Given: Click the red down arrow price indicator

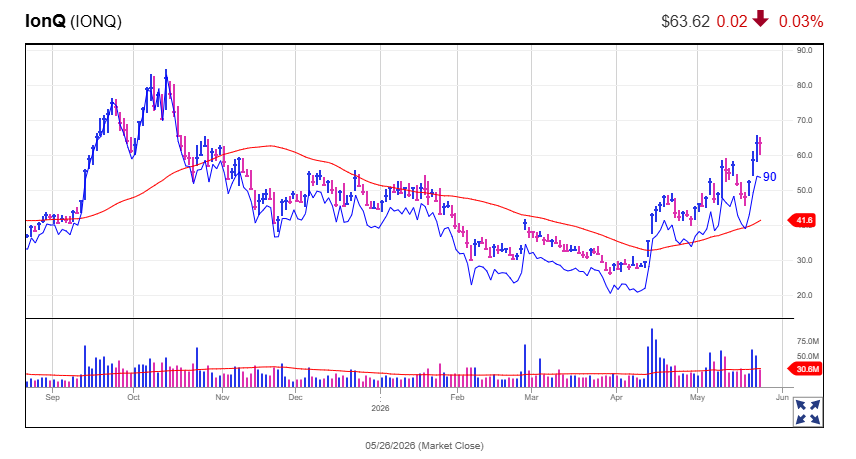Looking at the screenshot, I should click(x=760, y=20).
